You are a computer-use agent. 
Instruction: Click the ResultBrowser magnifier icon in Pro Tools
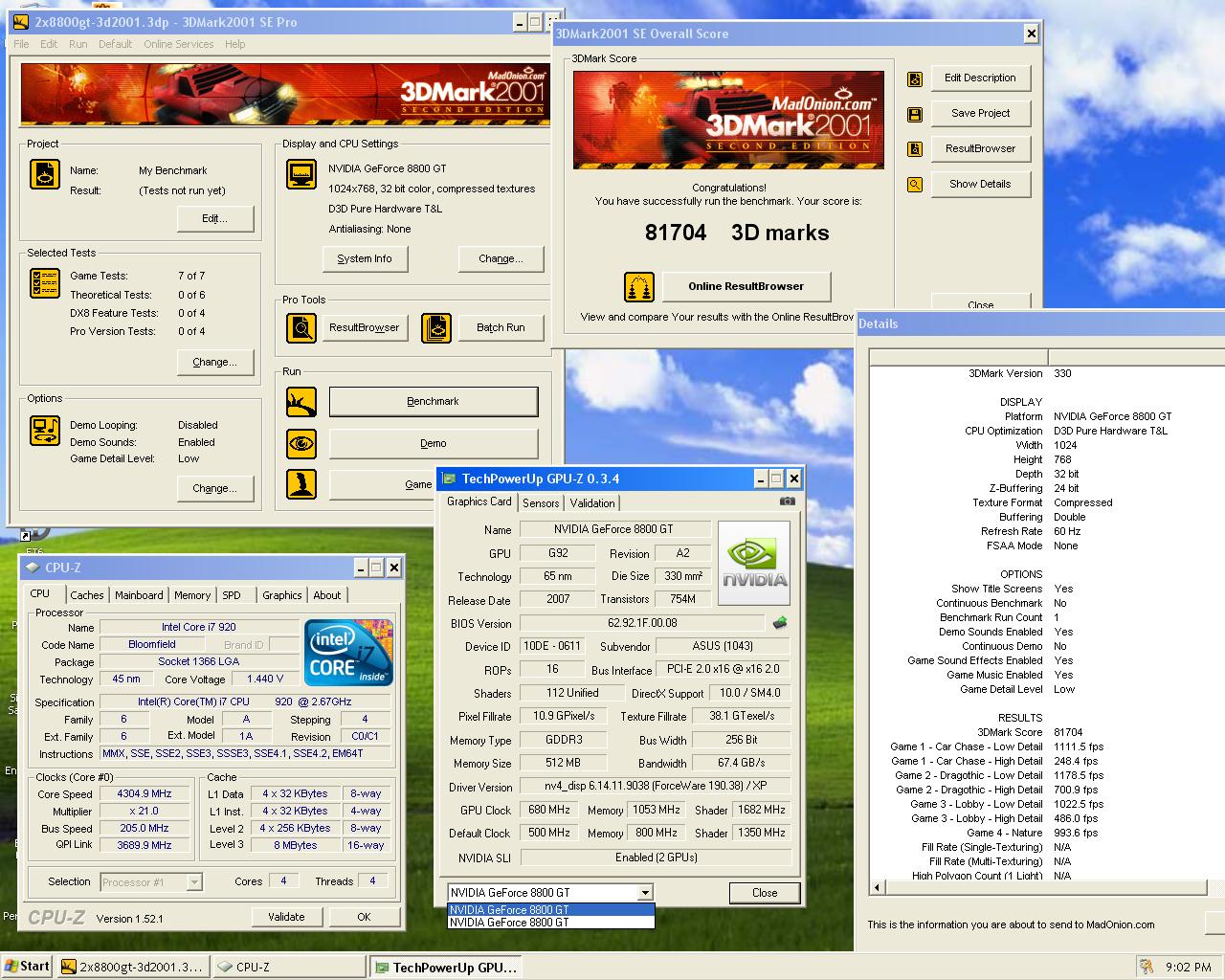(301, 327)
